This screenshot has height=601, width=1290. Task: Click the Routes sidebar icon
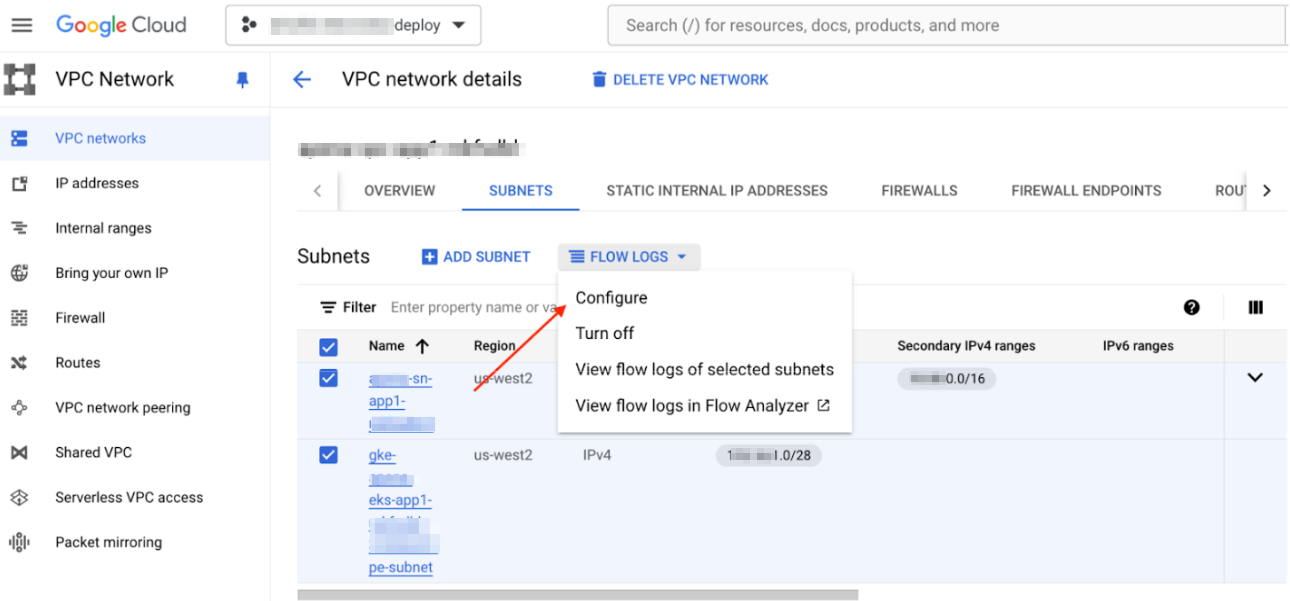[19, 363]
